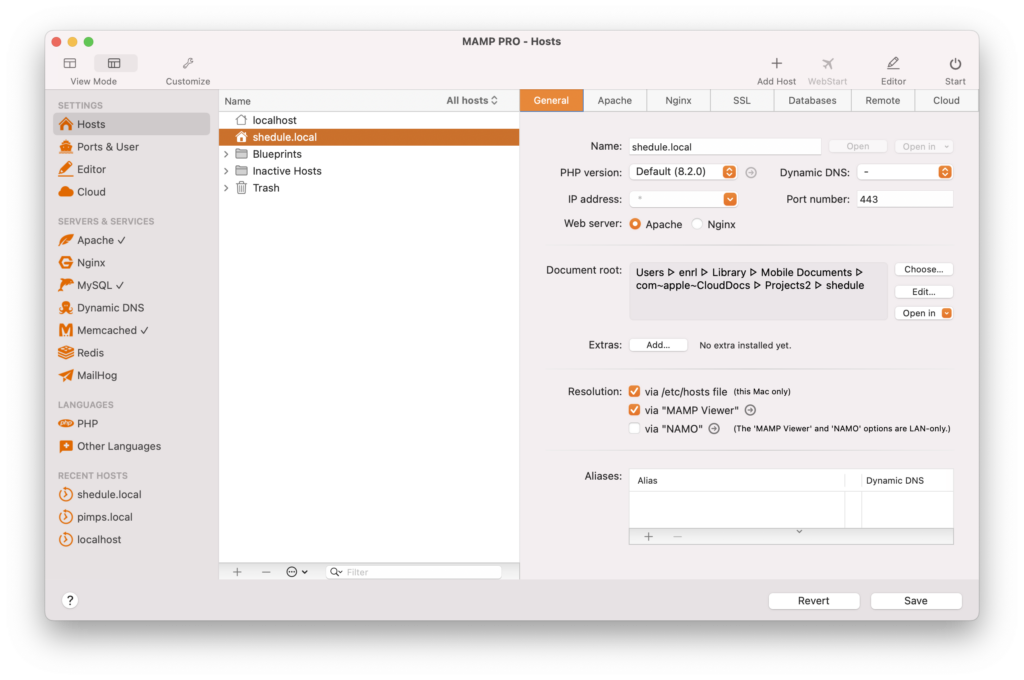Screen dimensions: 1024x680
Task: Switch to standard View Mode icon
Action: [70, 63]
